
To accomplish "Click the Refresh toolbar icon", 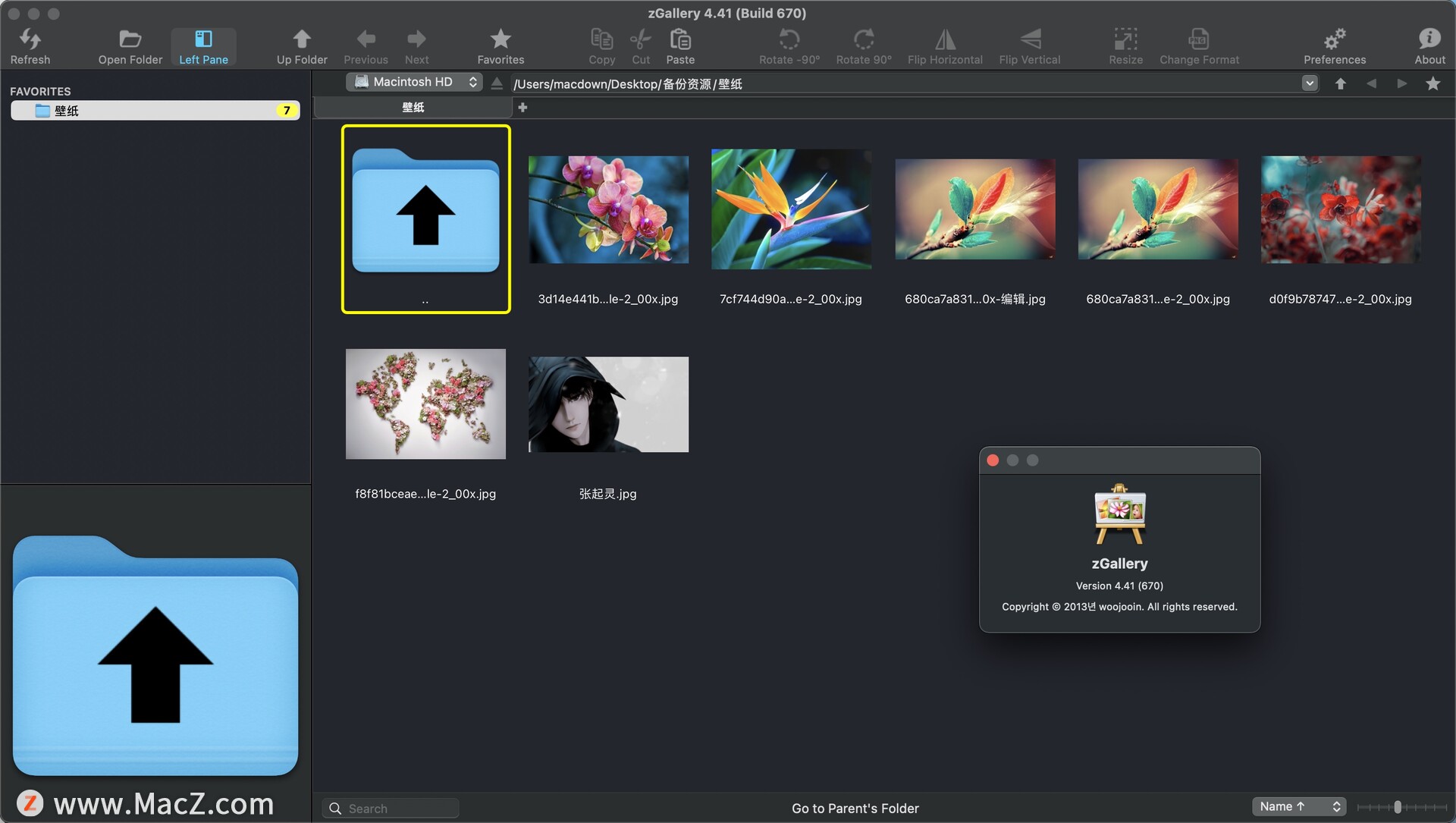I will tap(30, 39).
